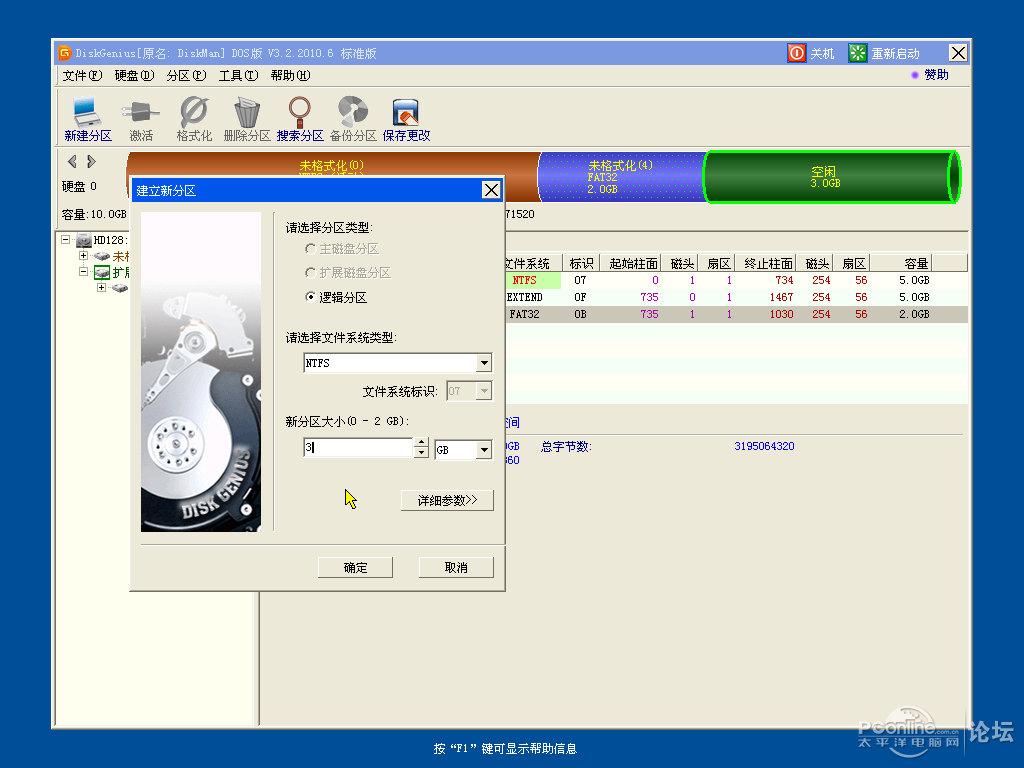Click the New Partition (新建分区) toolbar icon
Screen dimensions: 1024x768
pyautogui.click(x=88, y=119)
